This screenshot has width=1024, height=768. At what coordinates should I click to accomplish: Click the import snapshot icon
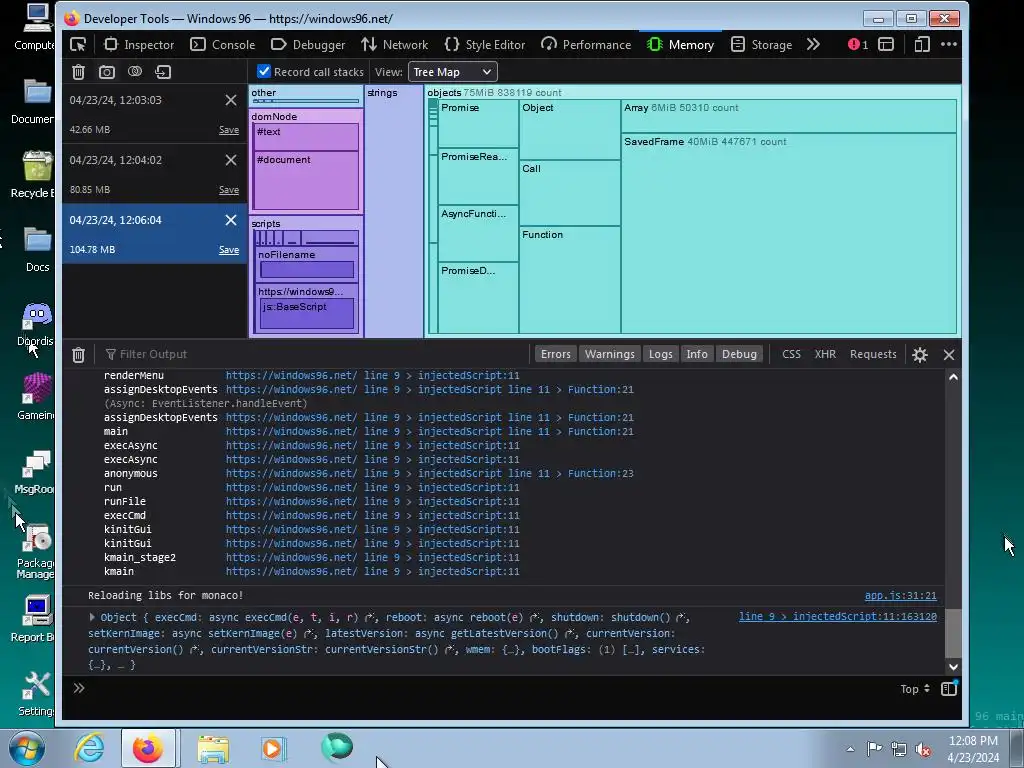(163, 72)
